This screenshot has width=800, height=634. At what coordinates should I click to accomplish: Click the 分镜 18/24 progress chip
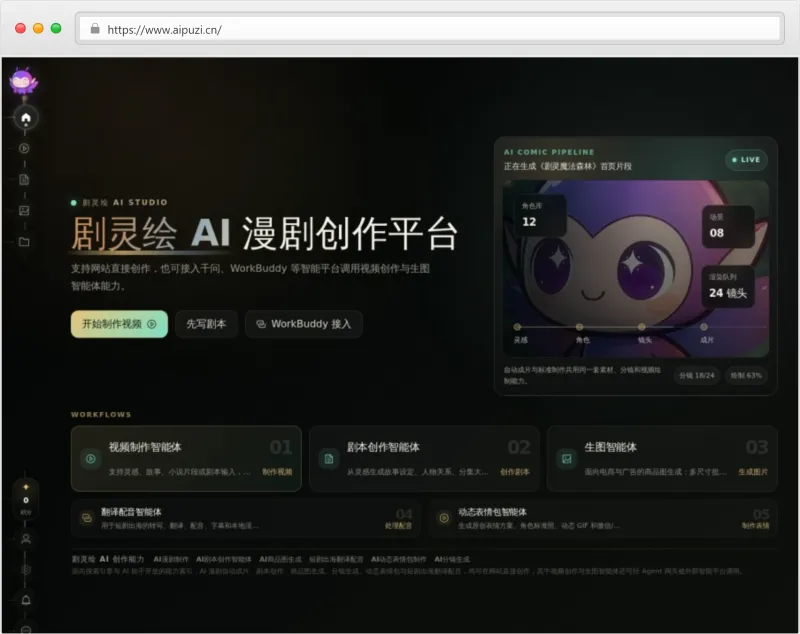696,375
